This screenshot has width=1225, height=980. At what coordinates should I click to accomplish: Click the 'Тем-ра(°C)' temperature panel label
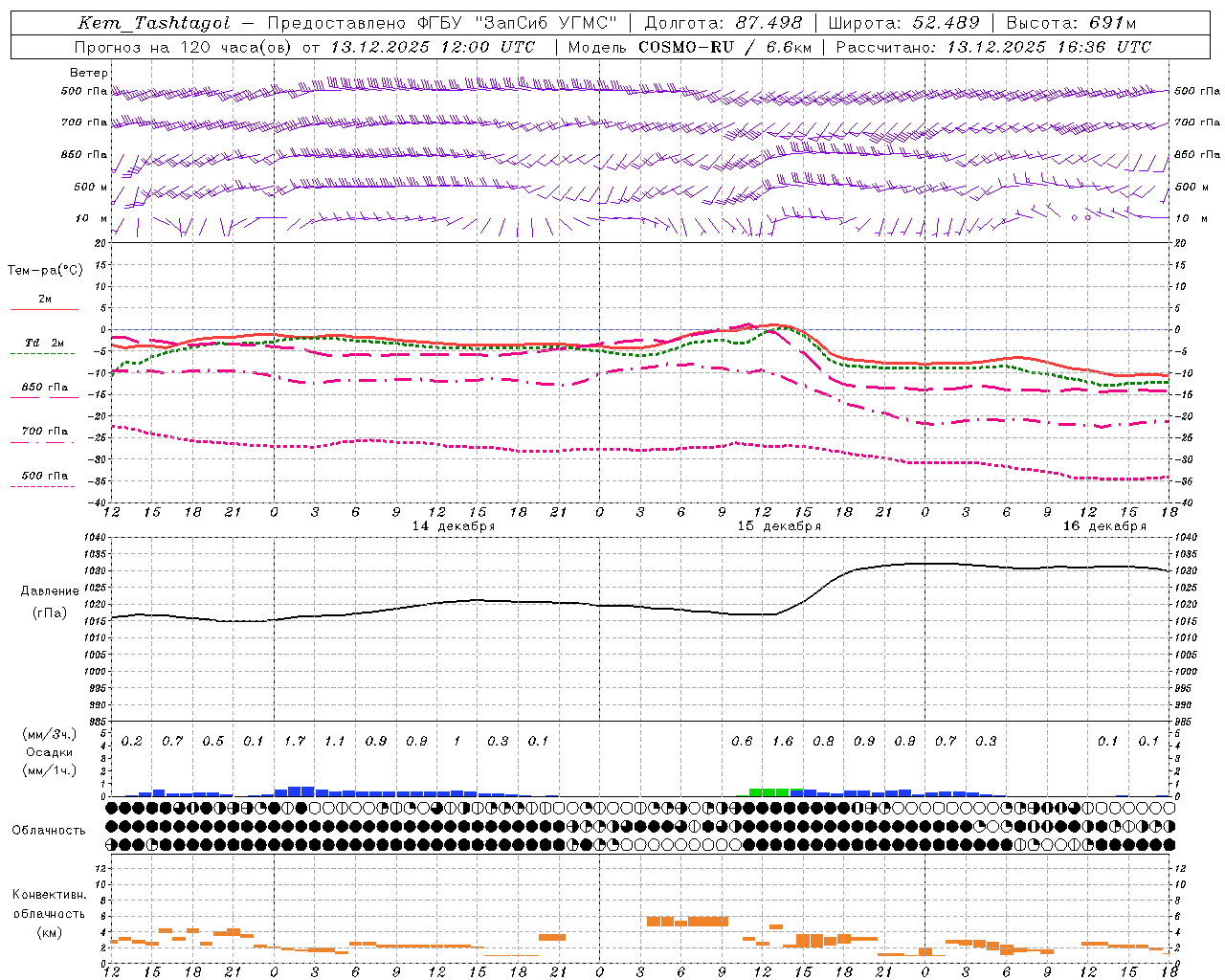[45, 271]
